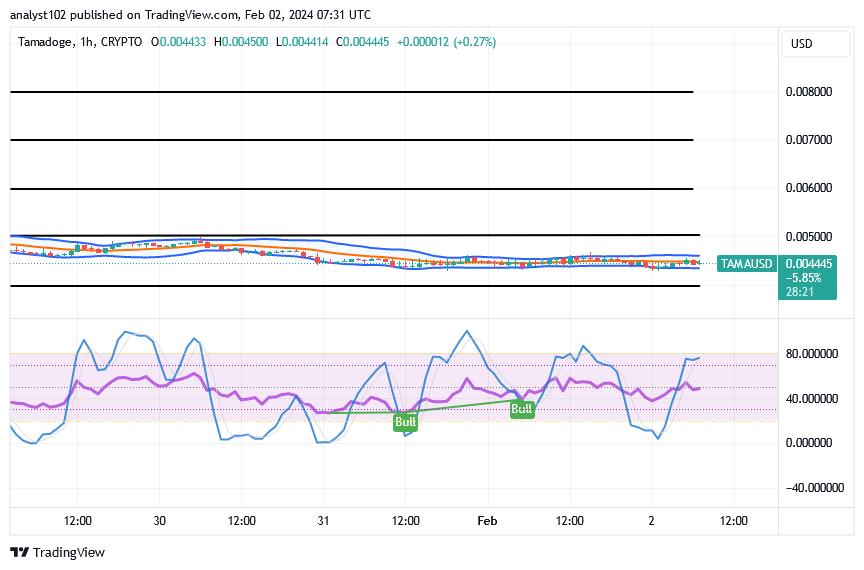
Task: Click the -40.000000 oscillator axis label
Action: coord(814,488)
